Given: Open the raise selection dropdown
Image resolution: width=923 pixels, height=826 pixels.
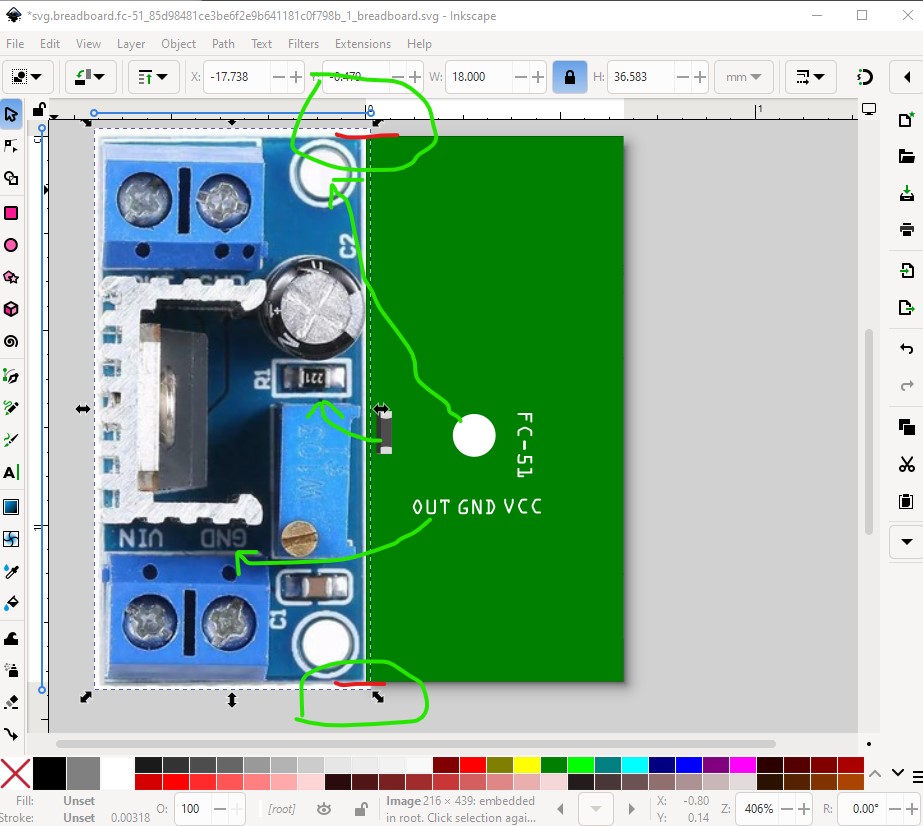Looking at the screenshot, I should pyautogui.click(x=153, y=77).
